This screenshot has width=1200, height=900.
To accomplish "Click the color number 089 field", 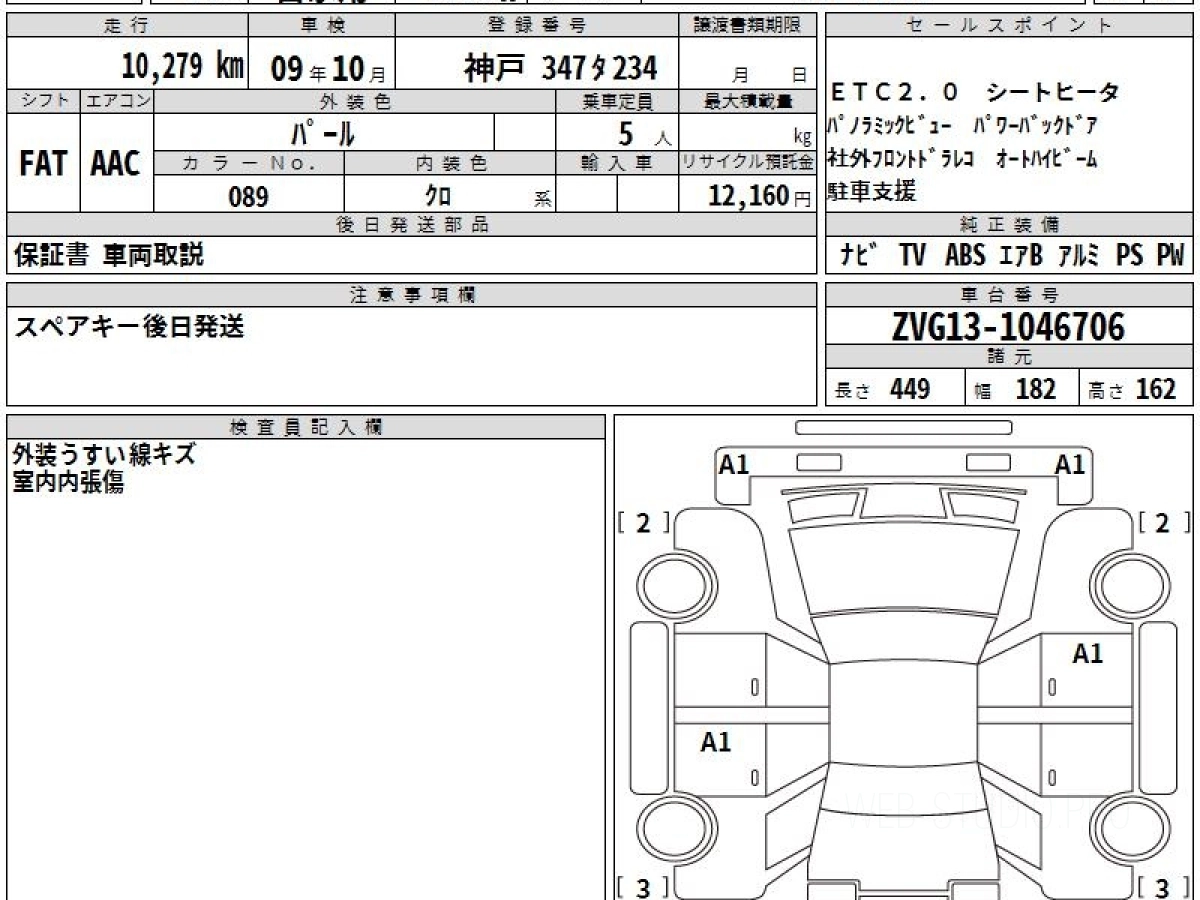I will 248,197.
